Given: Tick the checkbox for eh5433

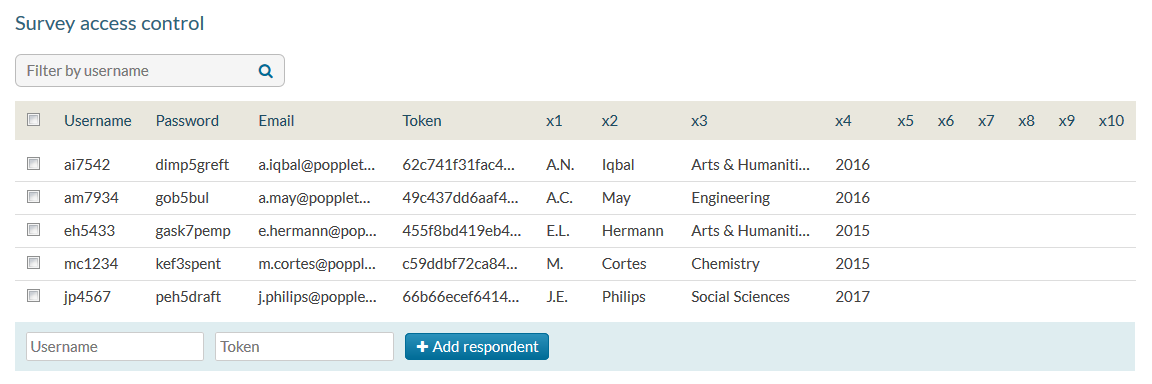Looking at the screenshot, I should click(x=33, y=230).
